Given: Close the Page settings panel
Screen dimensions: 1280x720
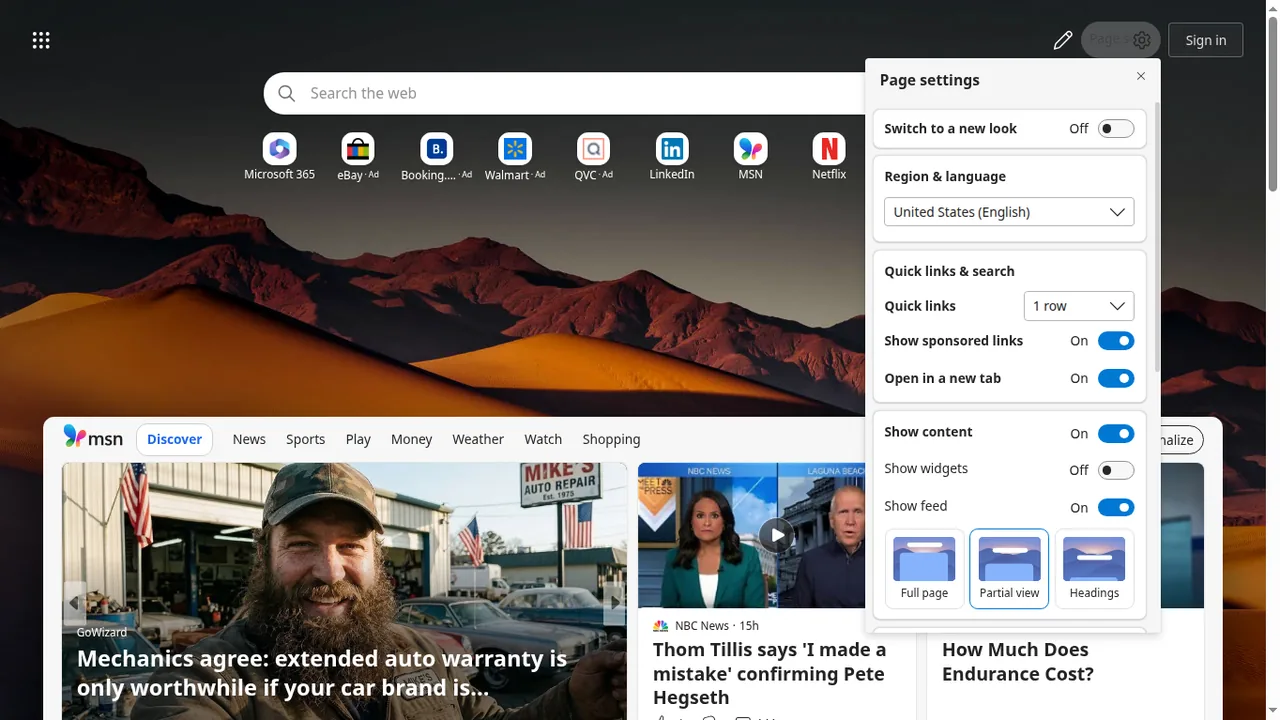Looking at the screenshot, I should coord(1141,76).
